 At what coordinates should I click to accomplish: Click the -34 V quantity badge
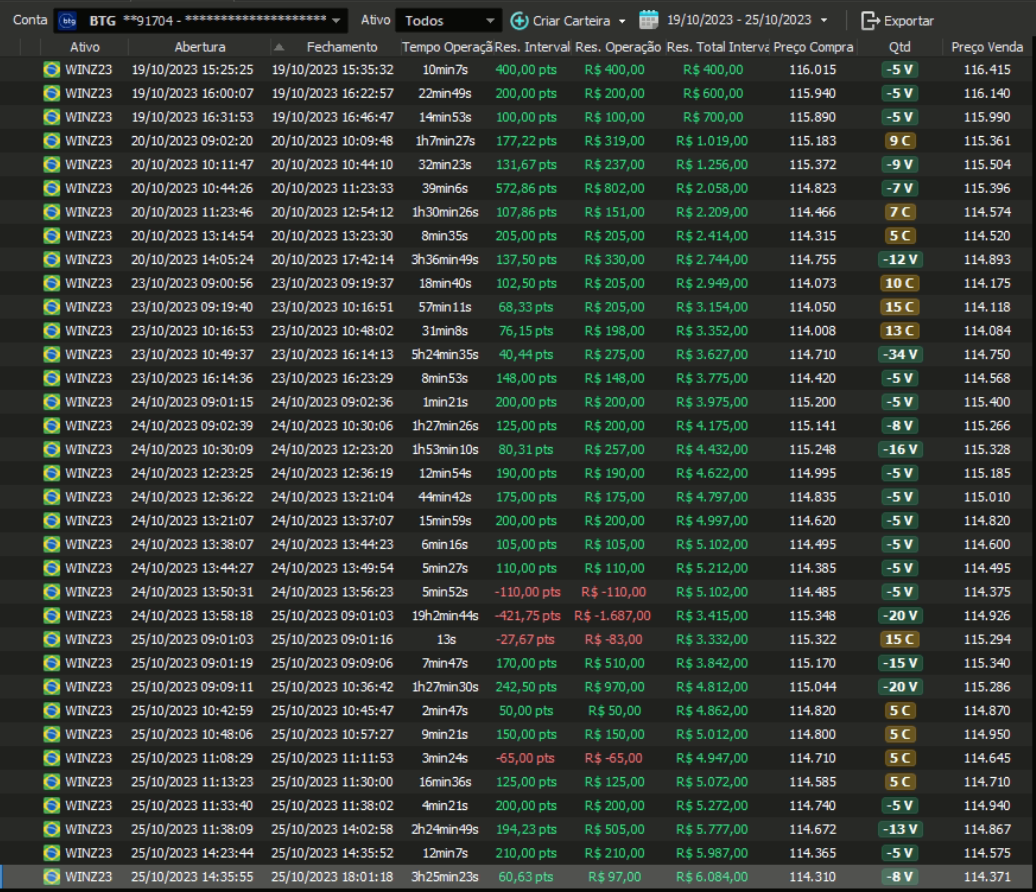click(899, 355)
